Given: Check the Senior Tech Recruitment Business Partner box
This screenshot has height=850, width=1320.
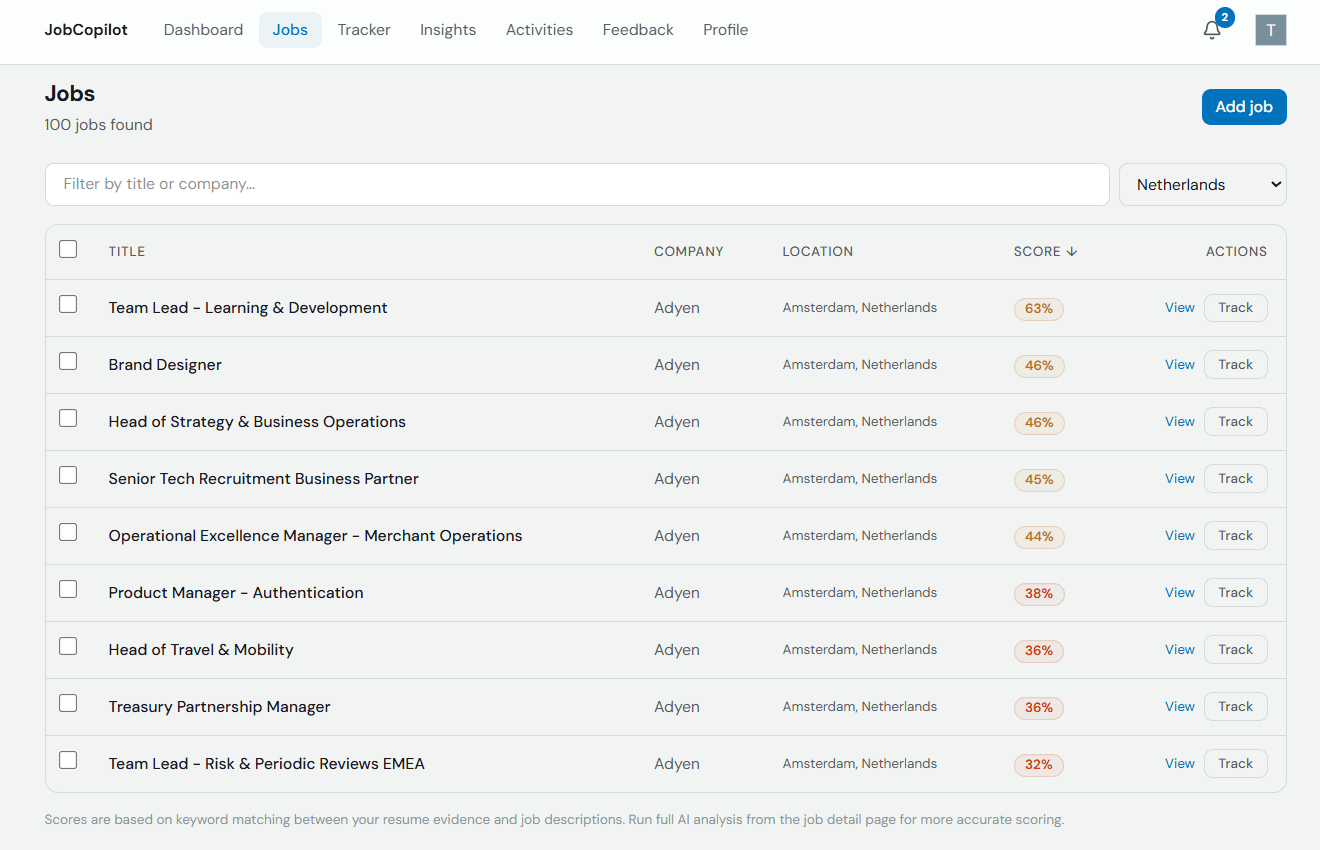Looking at the screenshot, I should pyautogui.click(x=68, y=475).
